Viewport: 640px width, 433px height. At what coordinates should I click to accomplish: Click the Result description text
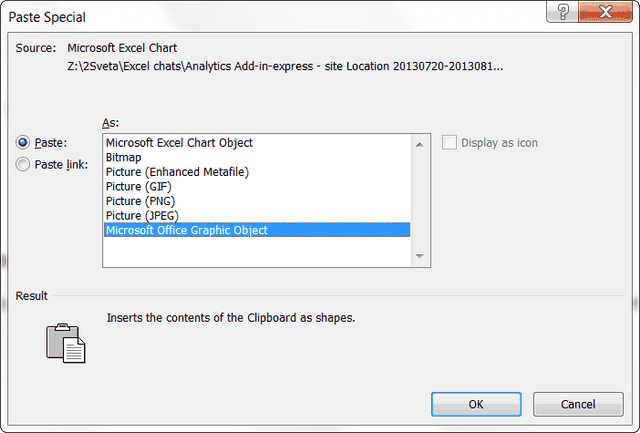[x=231, y=318]
